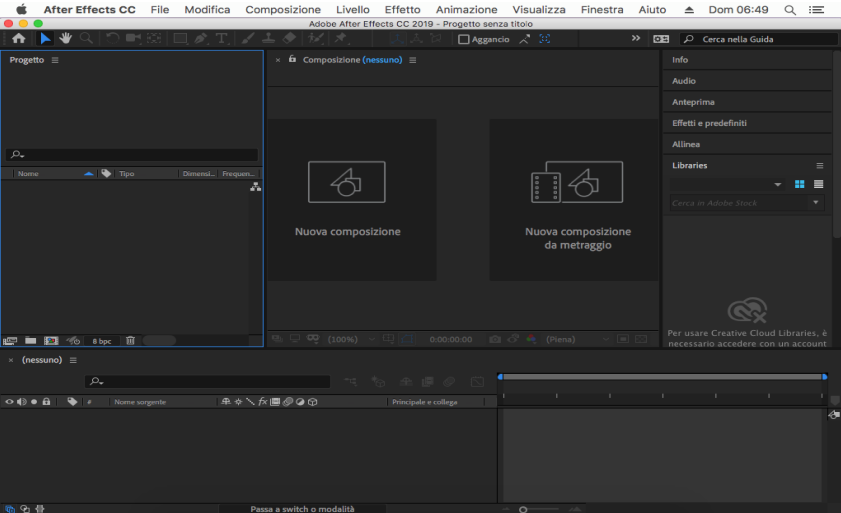
Task: Click the Home icon in toolbar
Action: (19, 39)
